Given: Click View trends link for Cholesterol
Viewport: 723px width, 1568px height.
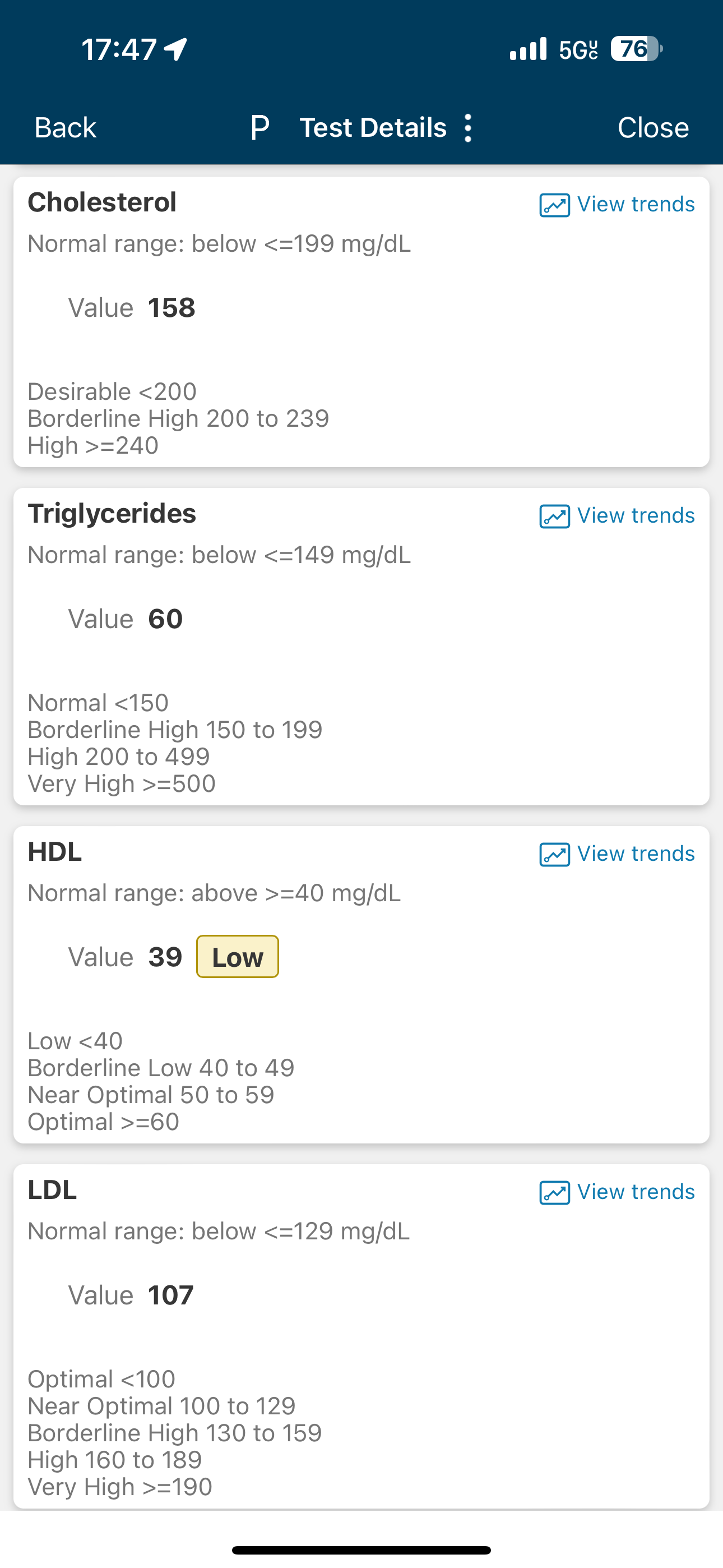Looking at the screenshot, I should [636, 205].
